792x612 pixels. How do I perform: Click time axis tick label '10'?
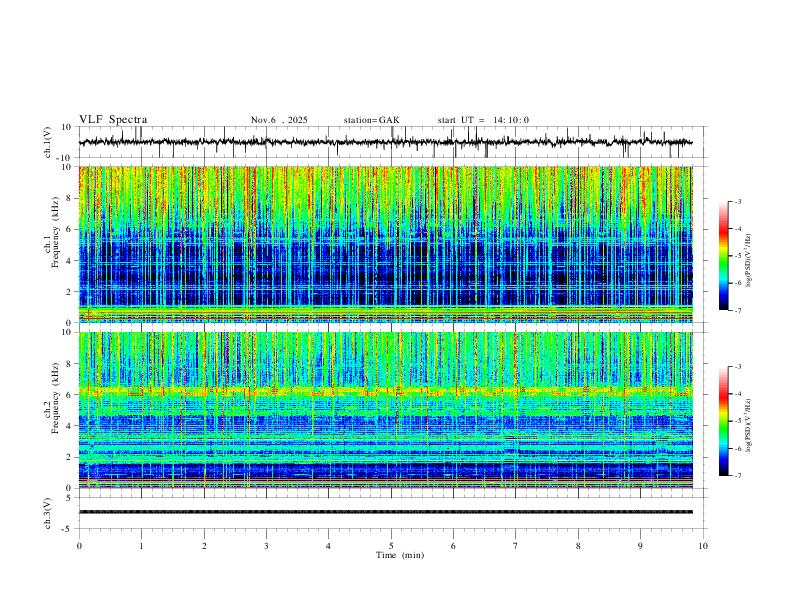pos(703,546)
